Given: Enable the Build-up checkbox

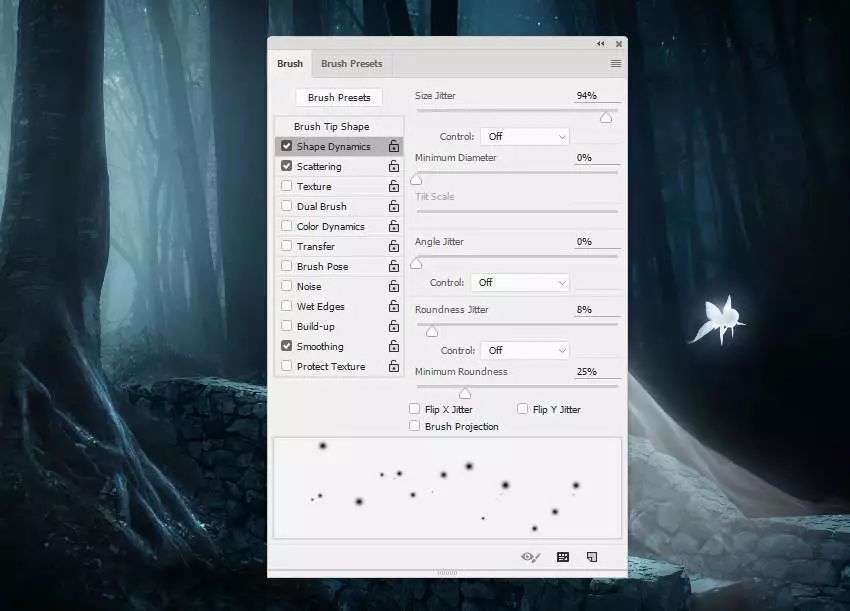Looking at the screenshot, I should (x=287, y=326).
